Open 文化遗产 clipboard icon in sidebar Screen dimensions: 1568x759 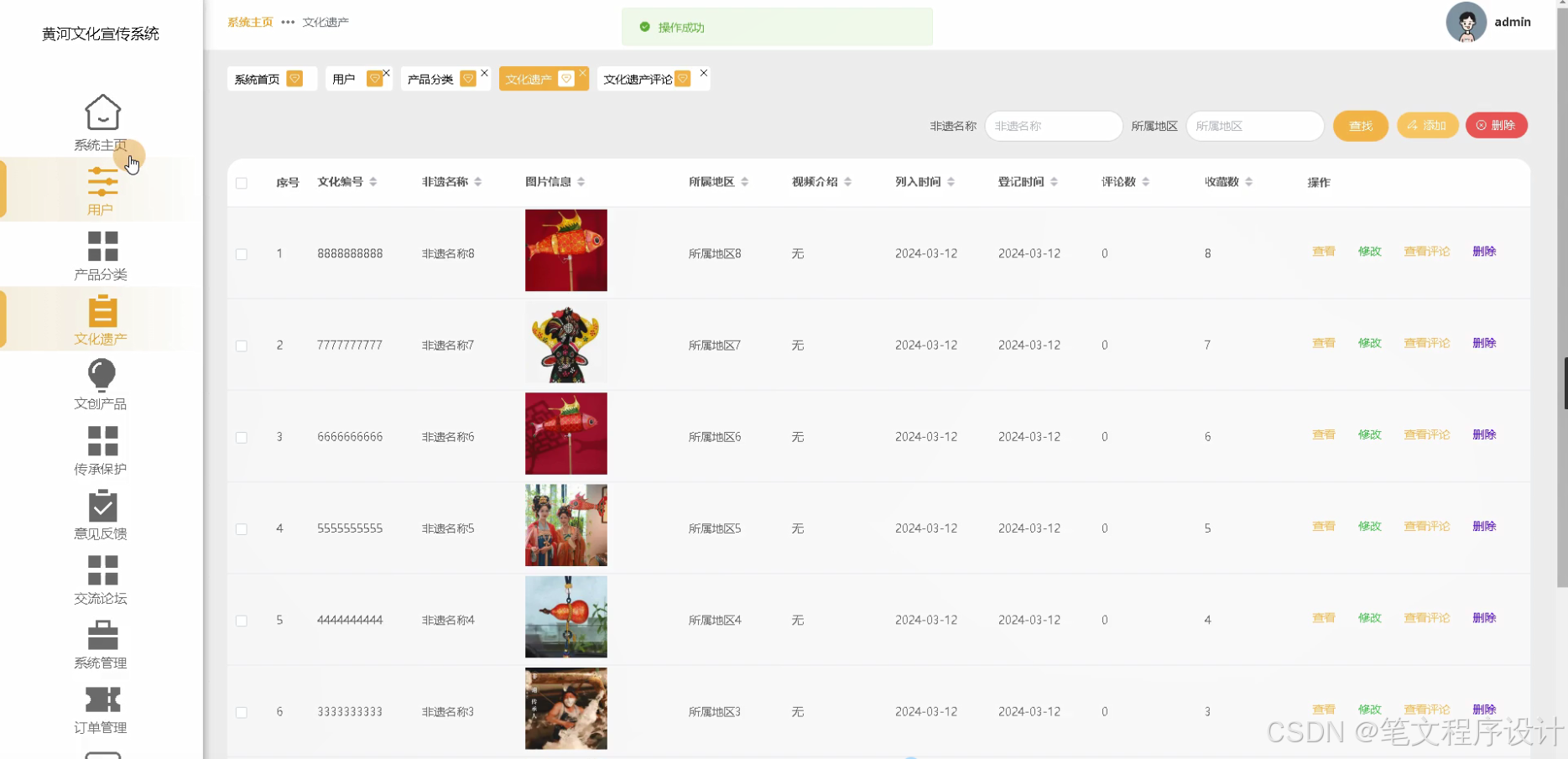click(x=102, y=311)
